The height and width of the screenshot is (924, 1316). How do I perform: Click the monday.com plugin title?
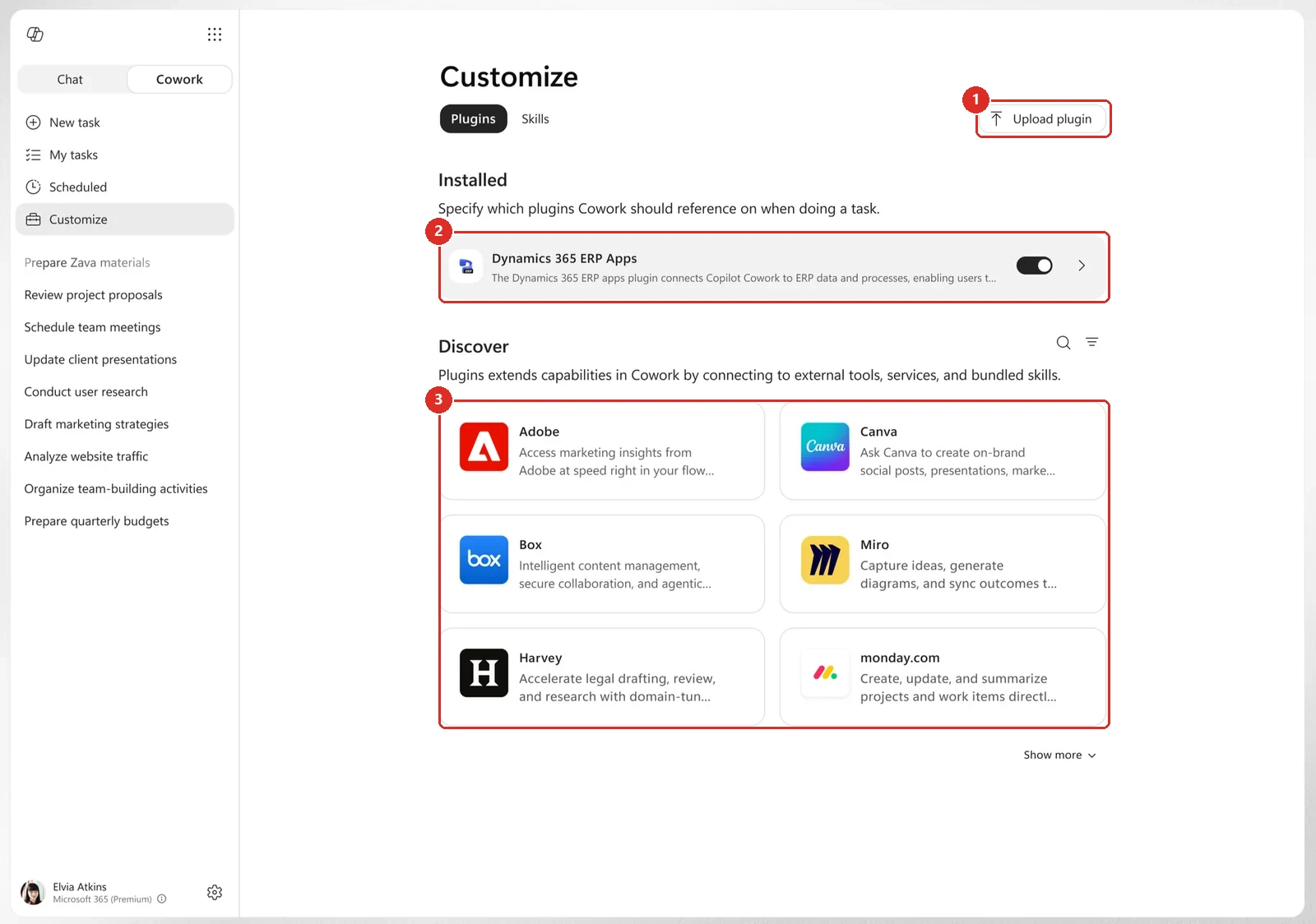click(900, 658)
